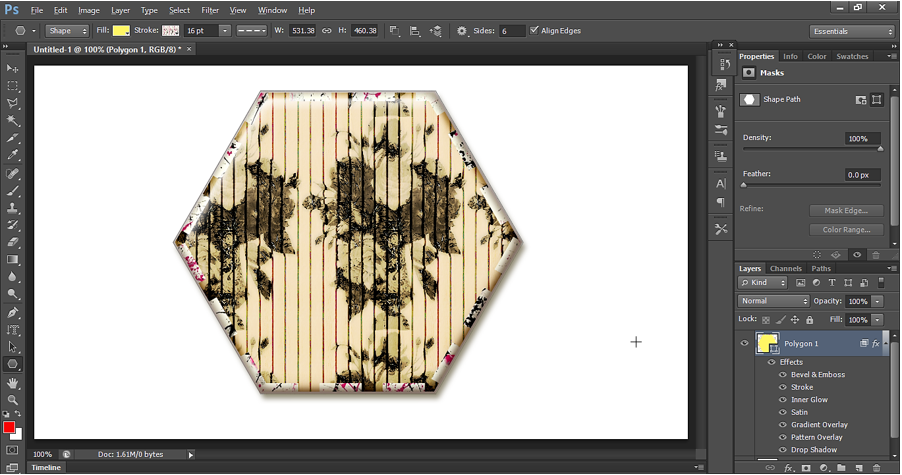902x475 pixels.
Task: Open the Essentials workspace dropdown
Action: tap(852, 32)
